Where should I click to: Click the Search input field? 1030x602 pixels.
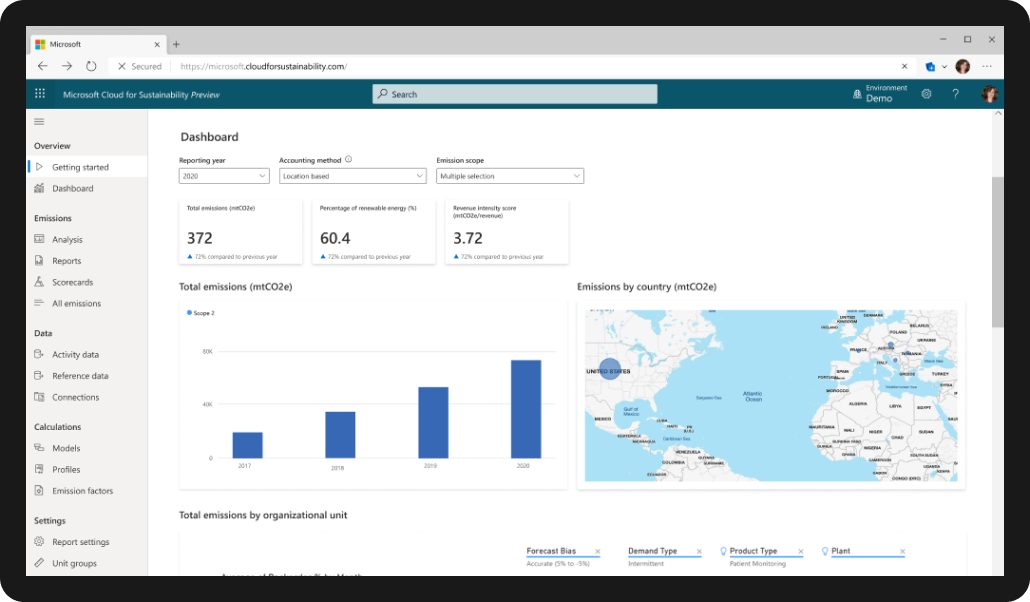pyautogui.click(x=515, y=94)
